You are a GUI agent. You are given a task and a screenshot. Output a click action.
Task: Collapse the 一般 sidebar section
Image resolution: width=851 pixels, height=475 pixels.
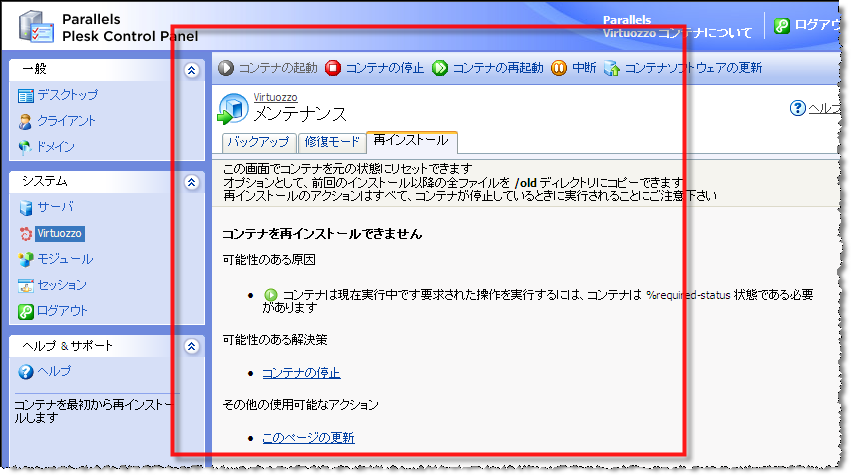[x=191, y=70]
